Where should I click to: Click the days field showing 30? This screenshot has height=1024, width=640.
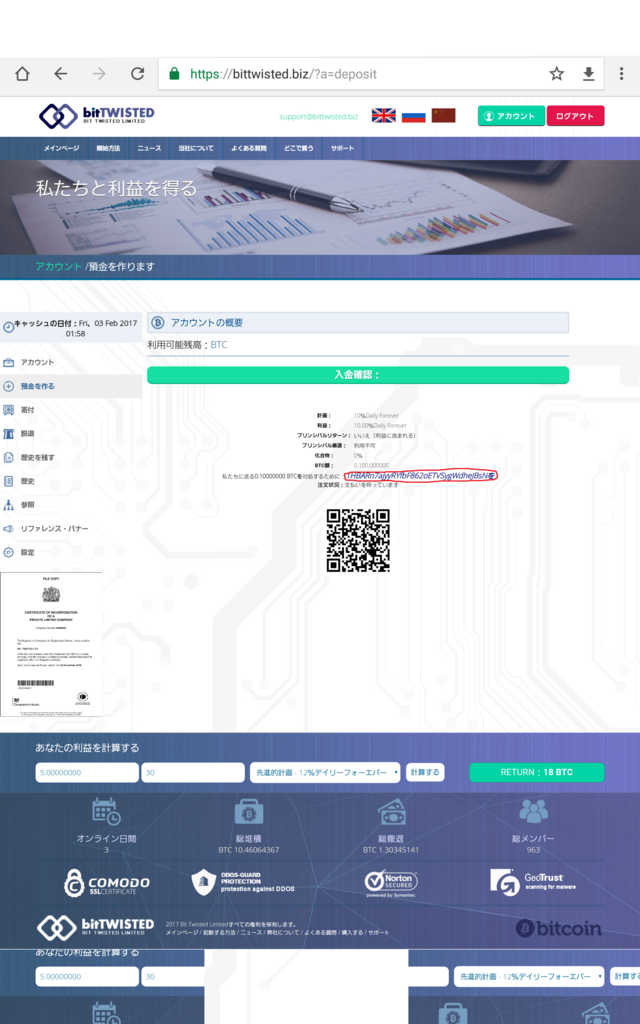(193, 773)
